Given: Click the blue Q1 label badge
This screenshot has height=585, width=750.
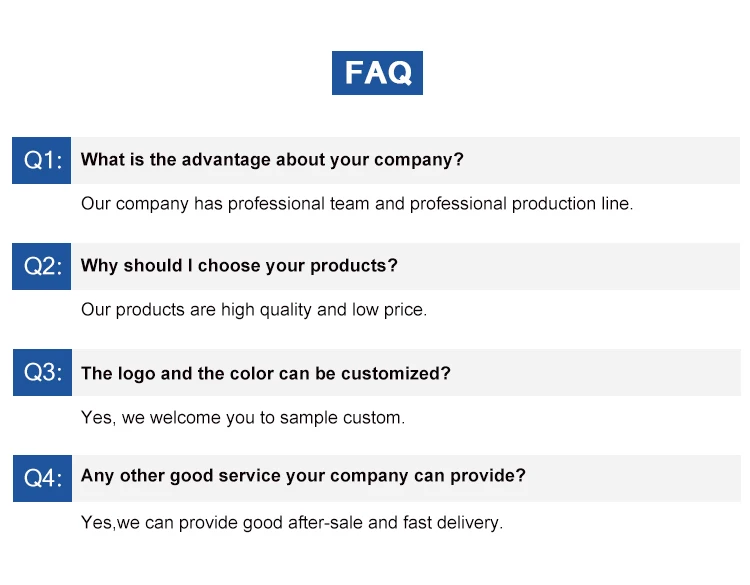Looking at the screenshot, I should click(x=42, y=160).
